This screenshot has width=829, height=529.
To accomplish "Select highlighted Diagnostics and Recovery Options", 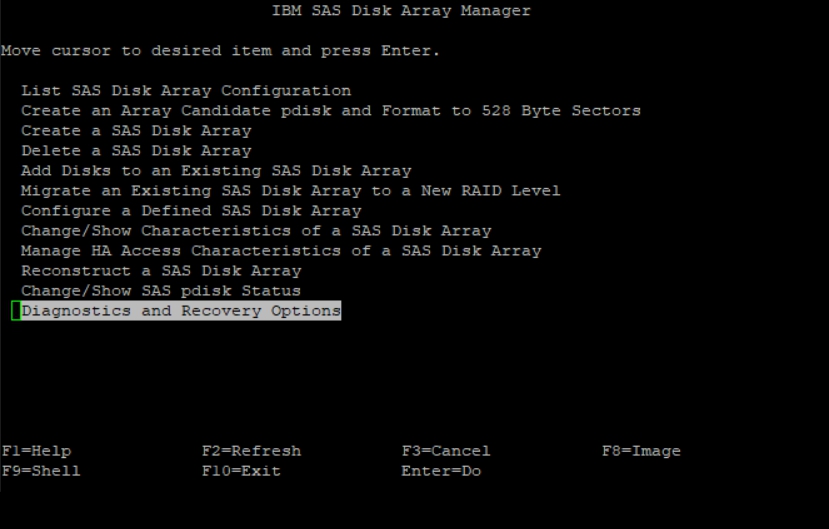I will (x=181, y=311).
